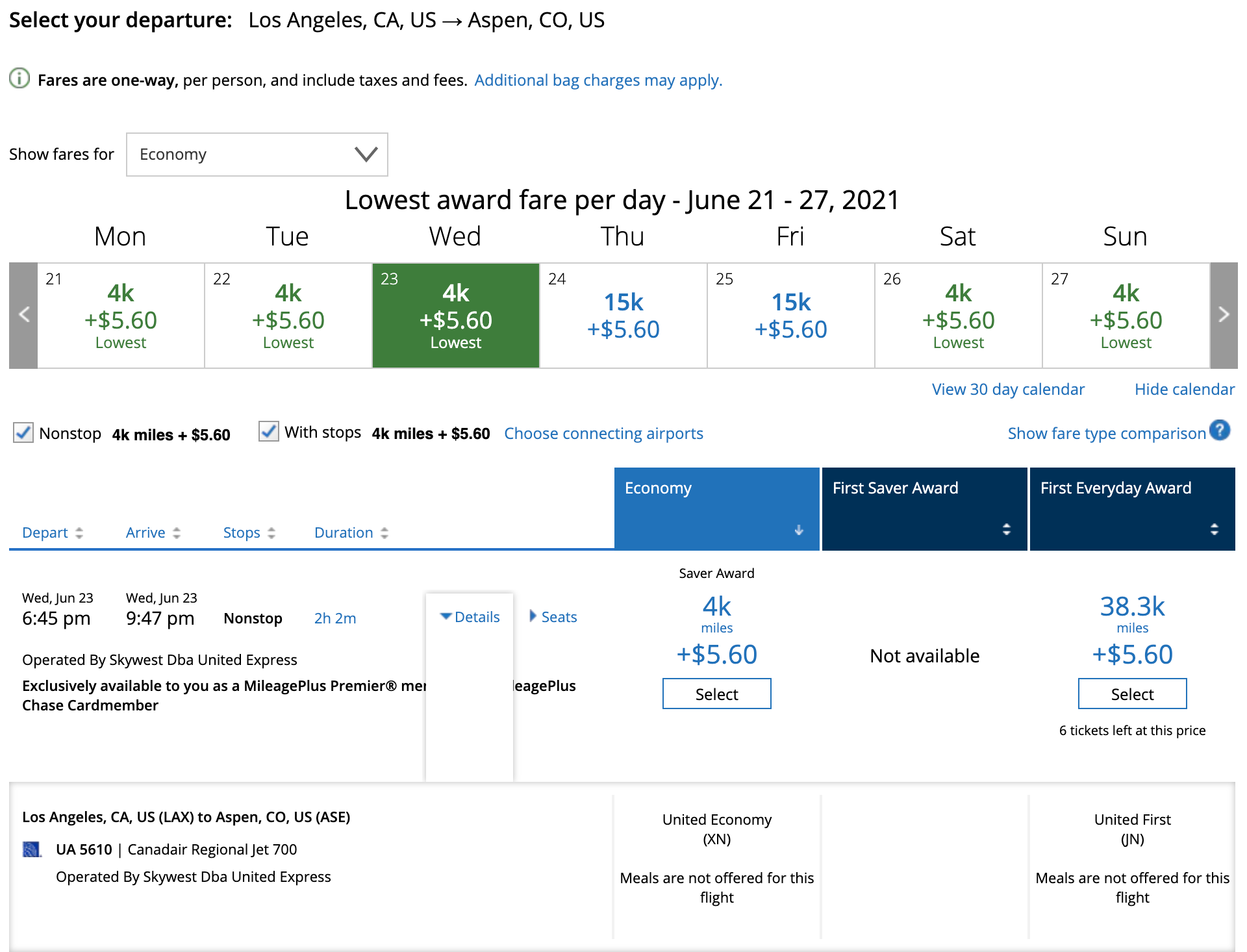Select the 4k miles Saver Award fare

click(x=716, y=694)
